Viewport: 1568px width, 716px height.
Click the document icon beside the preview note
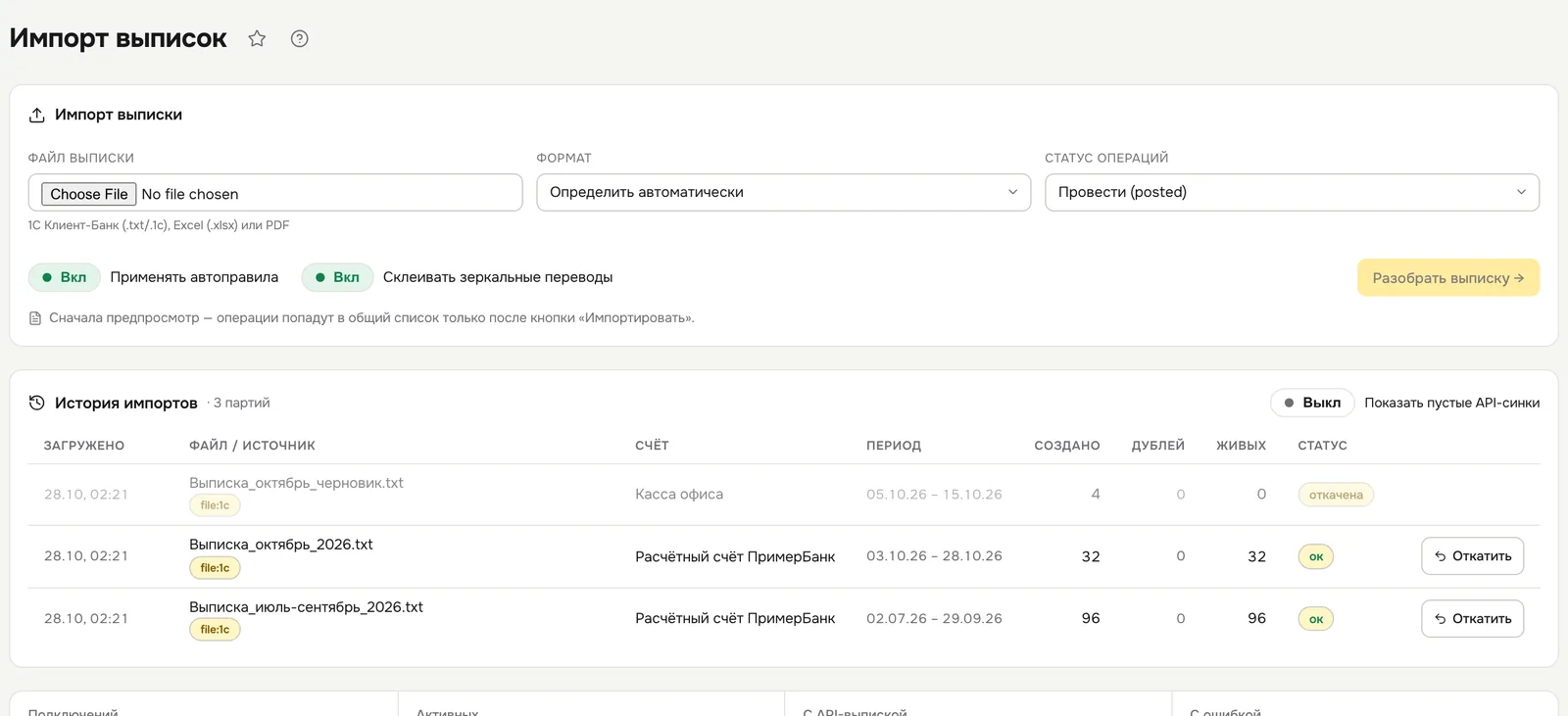(x=35, y=318)
